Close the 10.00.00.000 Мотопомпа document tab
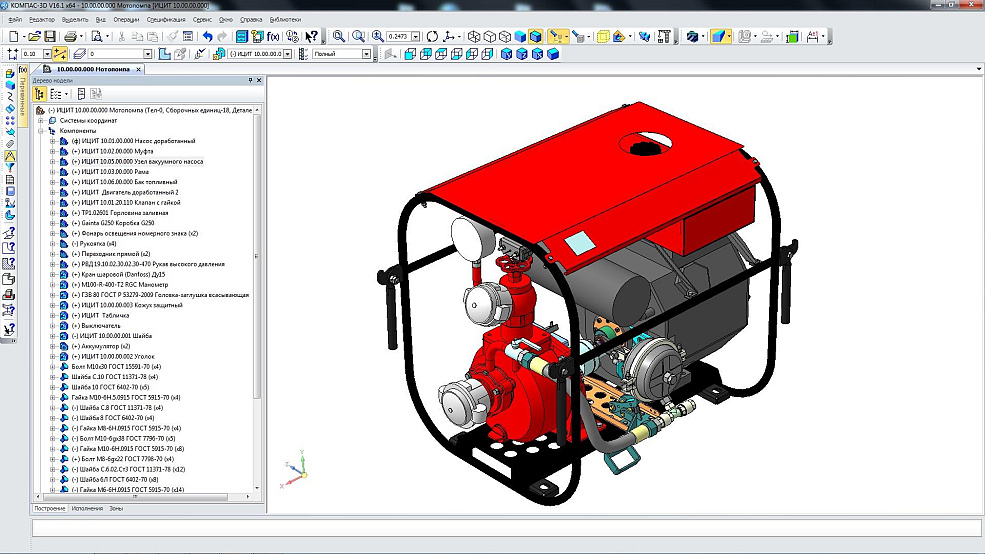This screenshot has height=554, width=985. tap(139, 70)
